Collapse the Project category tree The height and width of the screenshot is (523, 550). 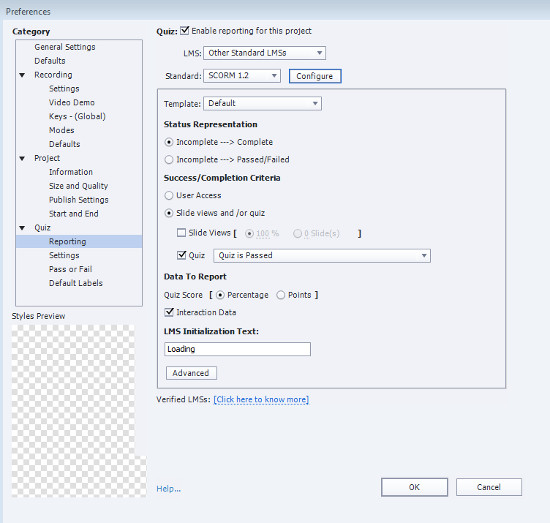22,159
